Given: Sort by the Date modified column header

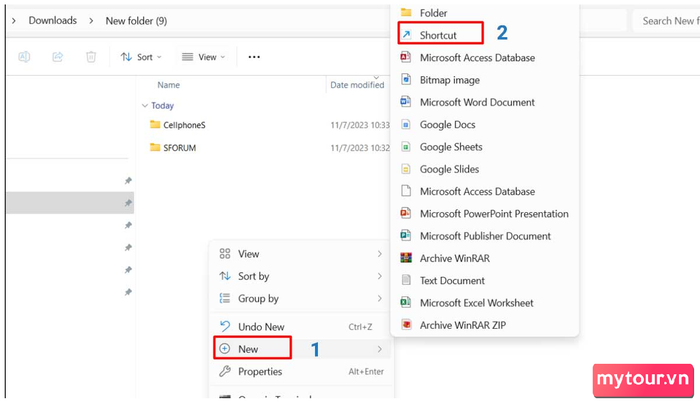Looking at the screenshot, I should click(357, 85).
